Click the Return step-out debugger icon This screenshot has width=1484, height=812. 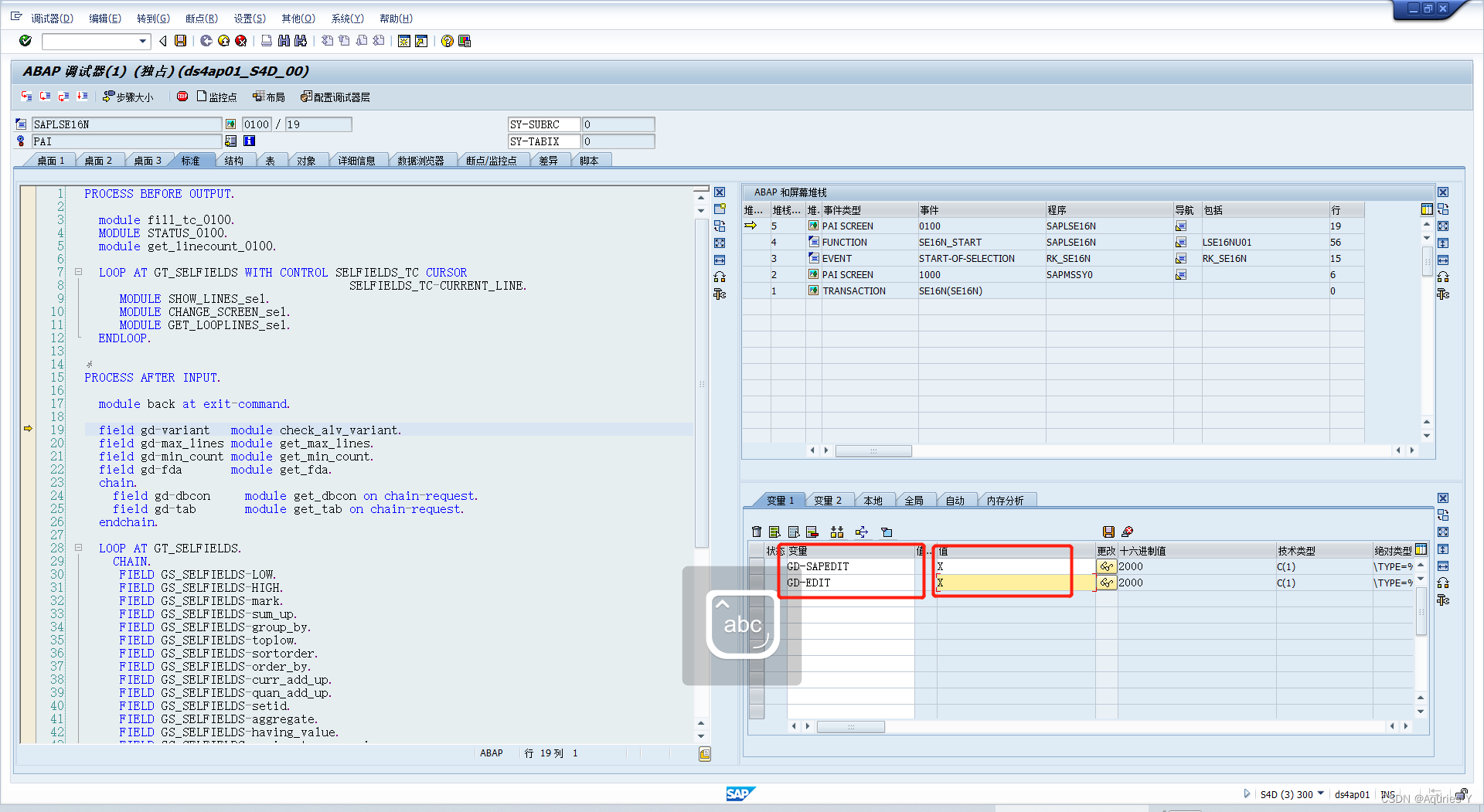(x=63, y=97)
